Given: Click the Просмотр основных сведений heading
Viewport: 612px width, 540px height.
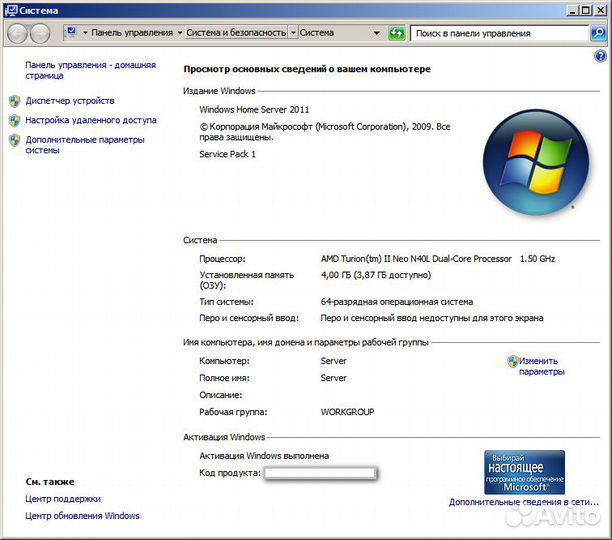Looking at the screenshot, I should tap(307, 69).
